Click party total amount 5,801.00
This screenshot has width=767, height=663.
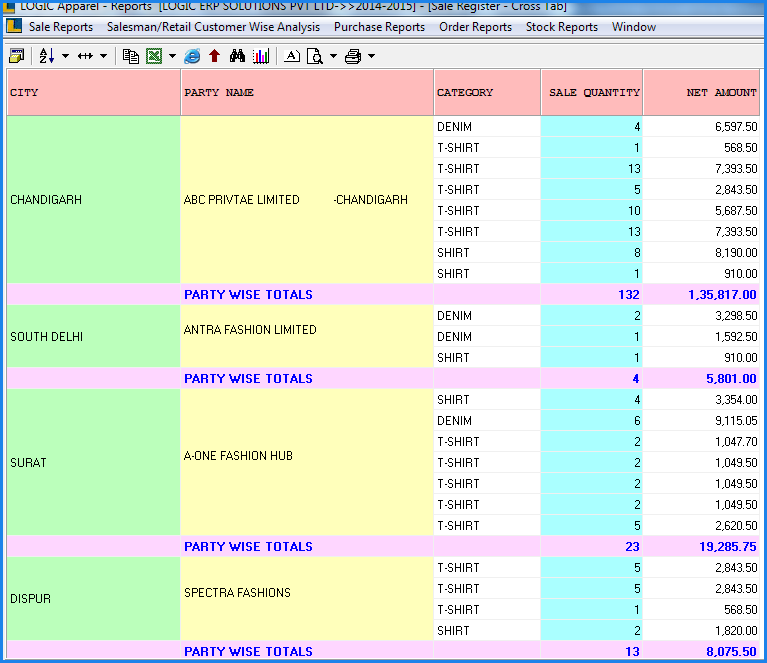pyautogui.click(x=701, y=379)
